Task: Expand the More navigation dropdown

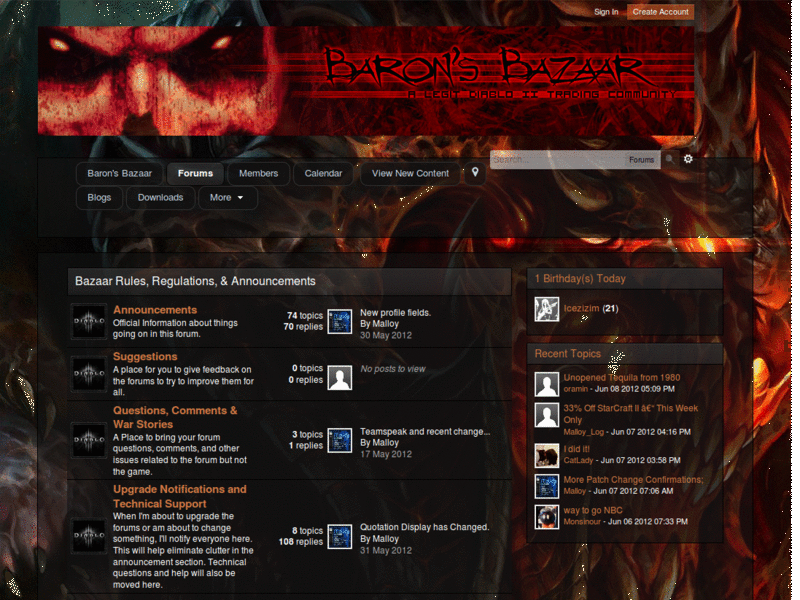Action: 227,197
